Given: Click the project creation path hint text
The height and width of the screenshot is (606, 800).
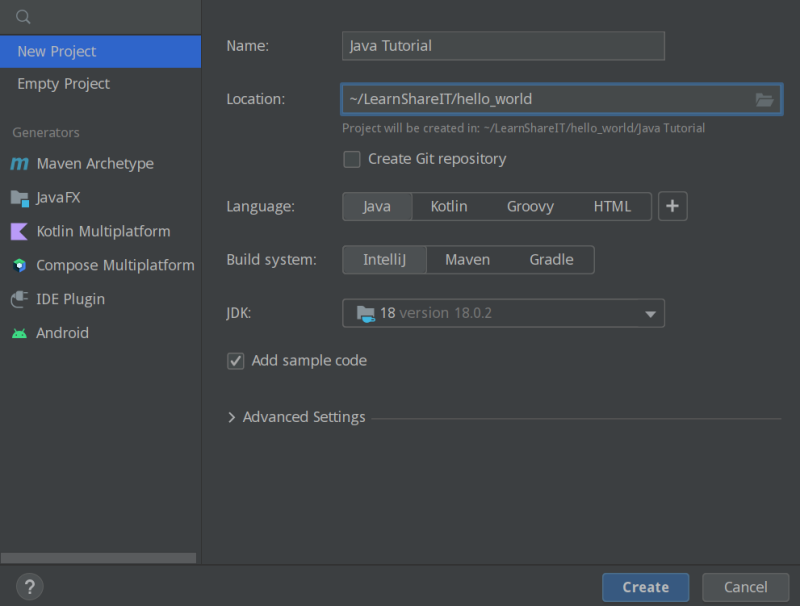Looking at the screenshot, I should pyautogui.click(x=523, y=128).
